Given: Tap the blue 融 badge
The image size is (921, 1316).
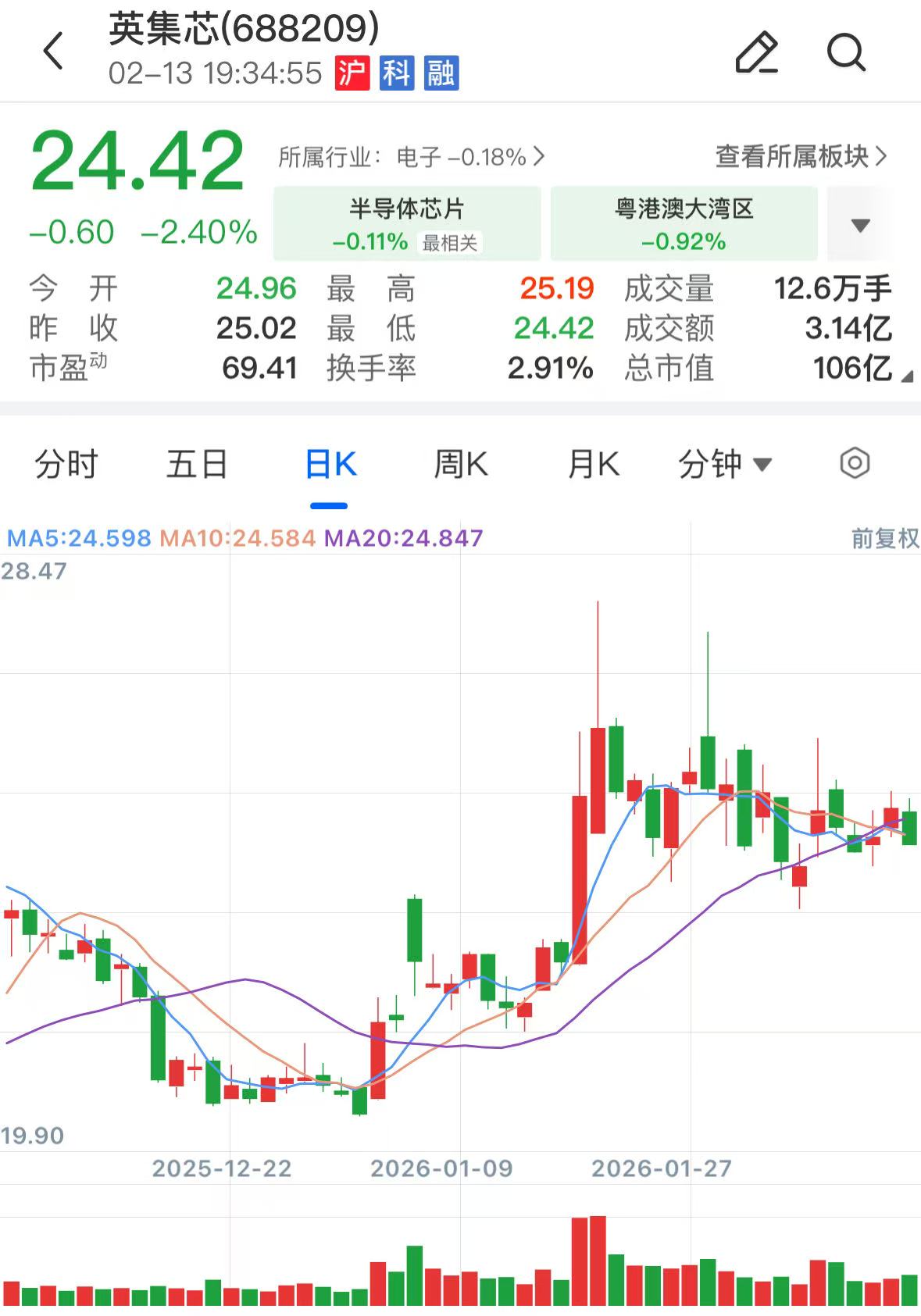Looking at the screenshot, I should [441, 73].
